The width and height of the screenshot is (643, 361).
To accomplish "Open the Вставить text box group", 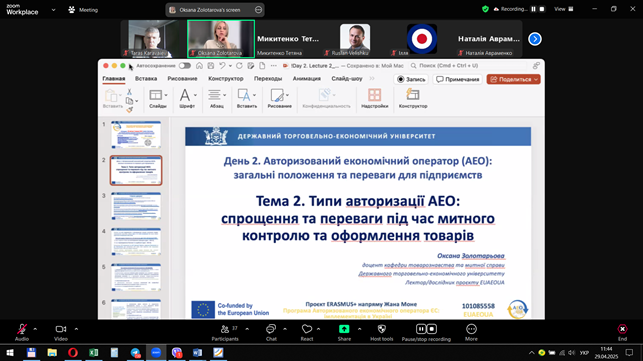I will [x=247, y=98].
